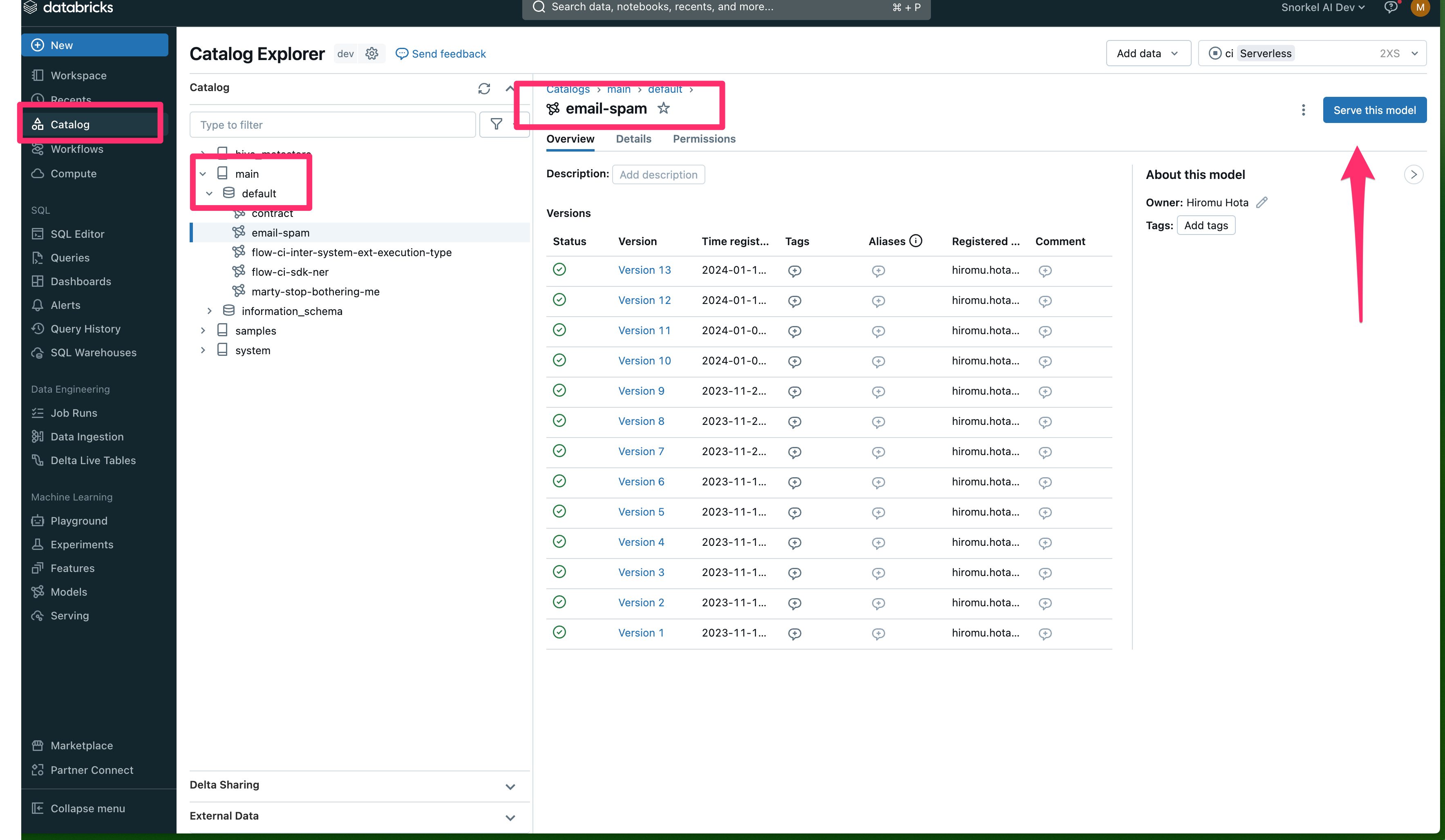Add a tag to Version 9 row

coord(795,392)
